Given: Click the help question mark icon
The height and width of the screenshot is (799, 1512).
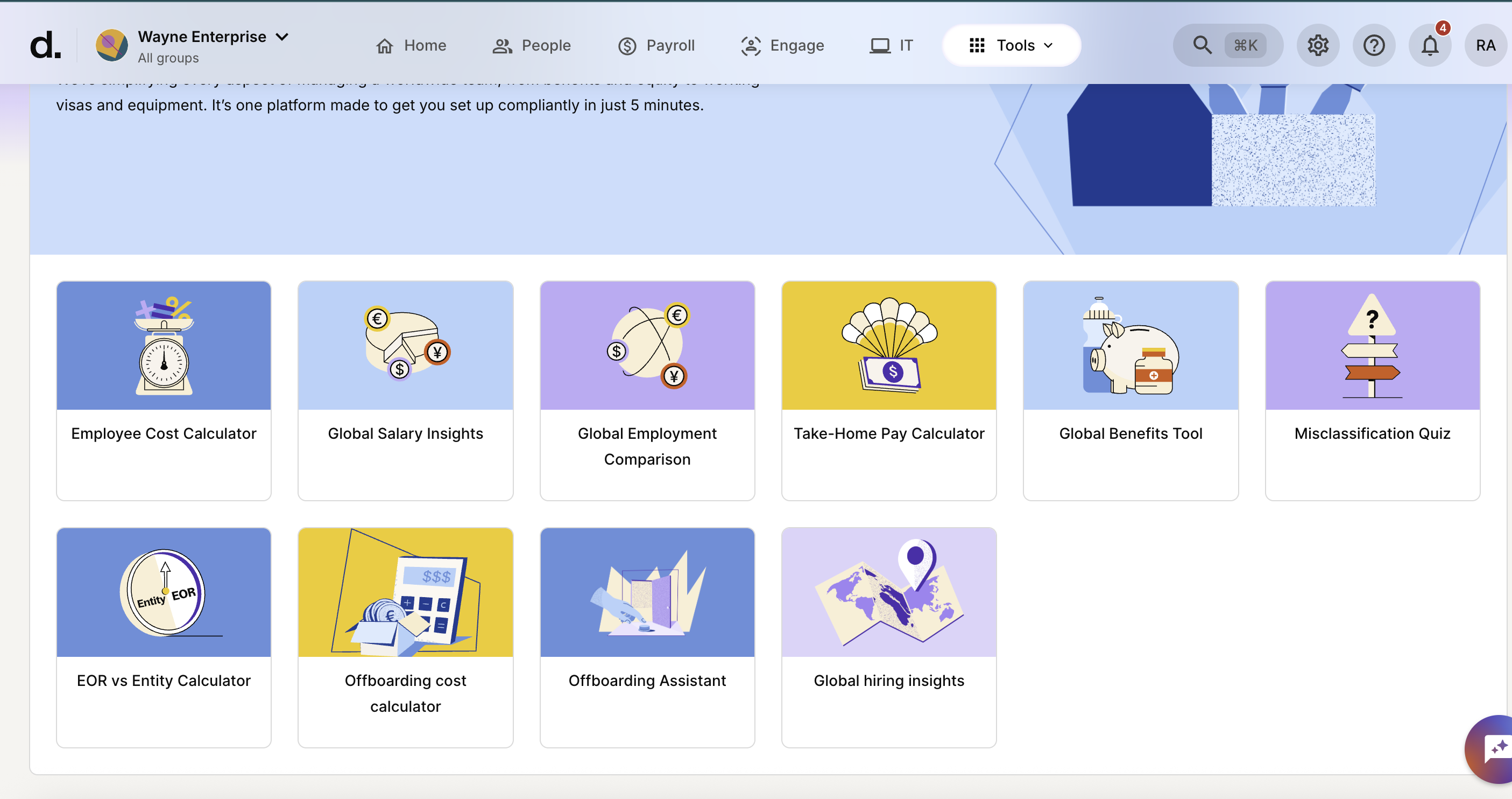Looking at the screenshot, I should [x=1374, y=45].
